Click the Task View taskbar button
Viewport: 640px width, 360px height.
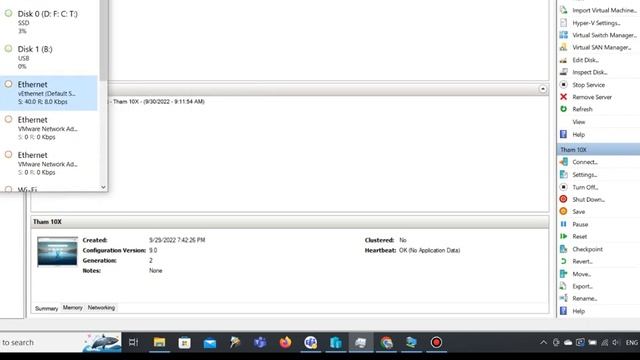[133, 342]
